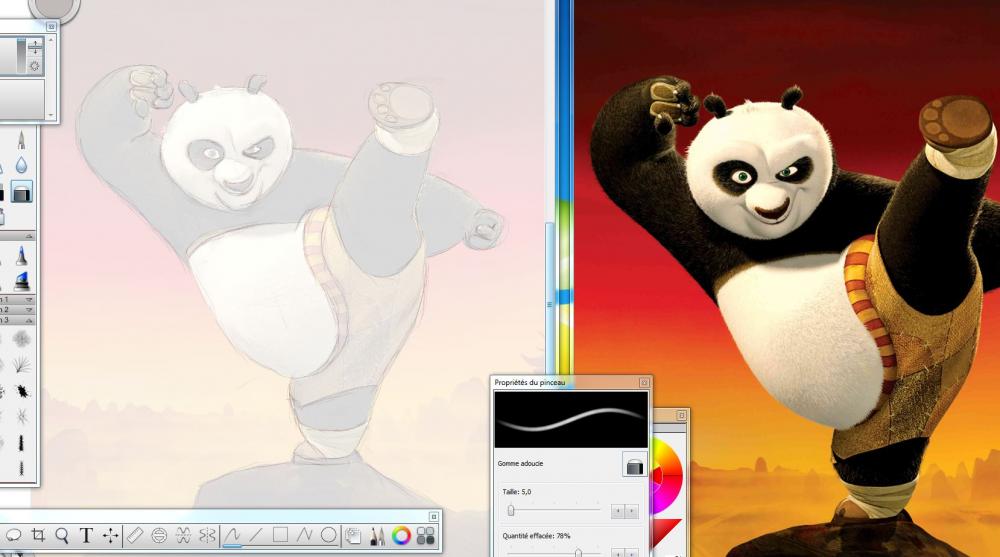This screenshot has height=557, width=1000.
Task: Open the Brush palette from toolbar
Action: tap(377, 535)
